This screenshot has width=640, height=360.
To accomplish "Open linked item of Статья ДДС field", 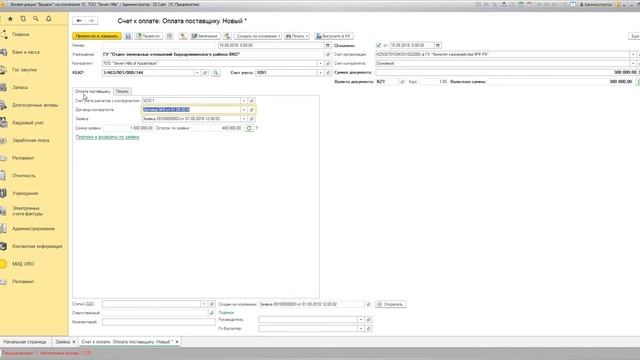I will (211, 304).
